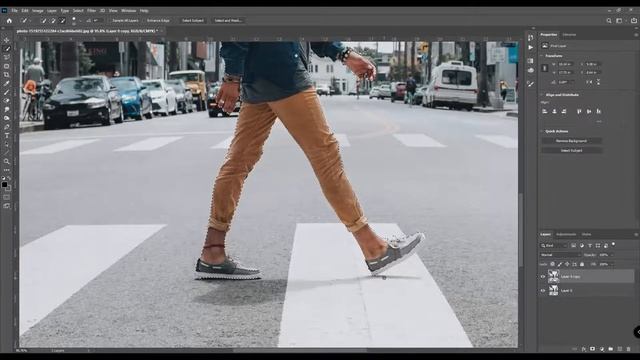The height and width of the screenshot is (360, 640).
Task: Click the Remove Background button
Action: click(x=571, y=141)
